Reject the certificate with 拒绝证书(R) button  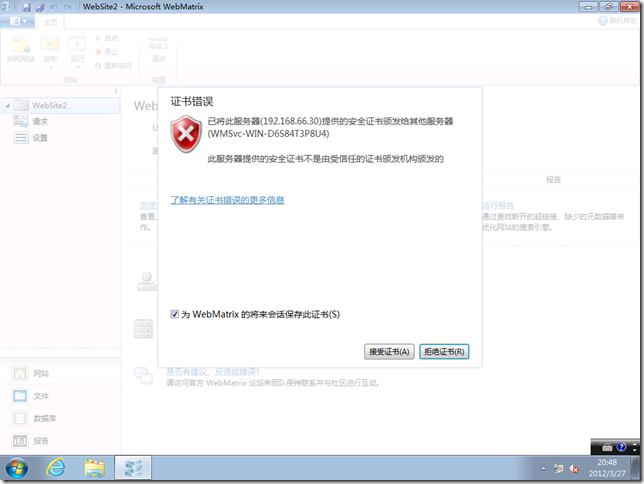tap(444, 352)
